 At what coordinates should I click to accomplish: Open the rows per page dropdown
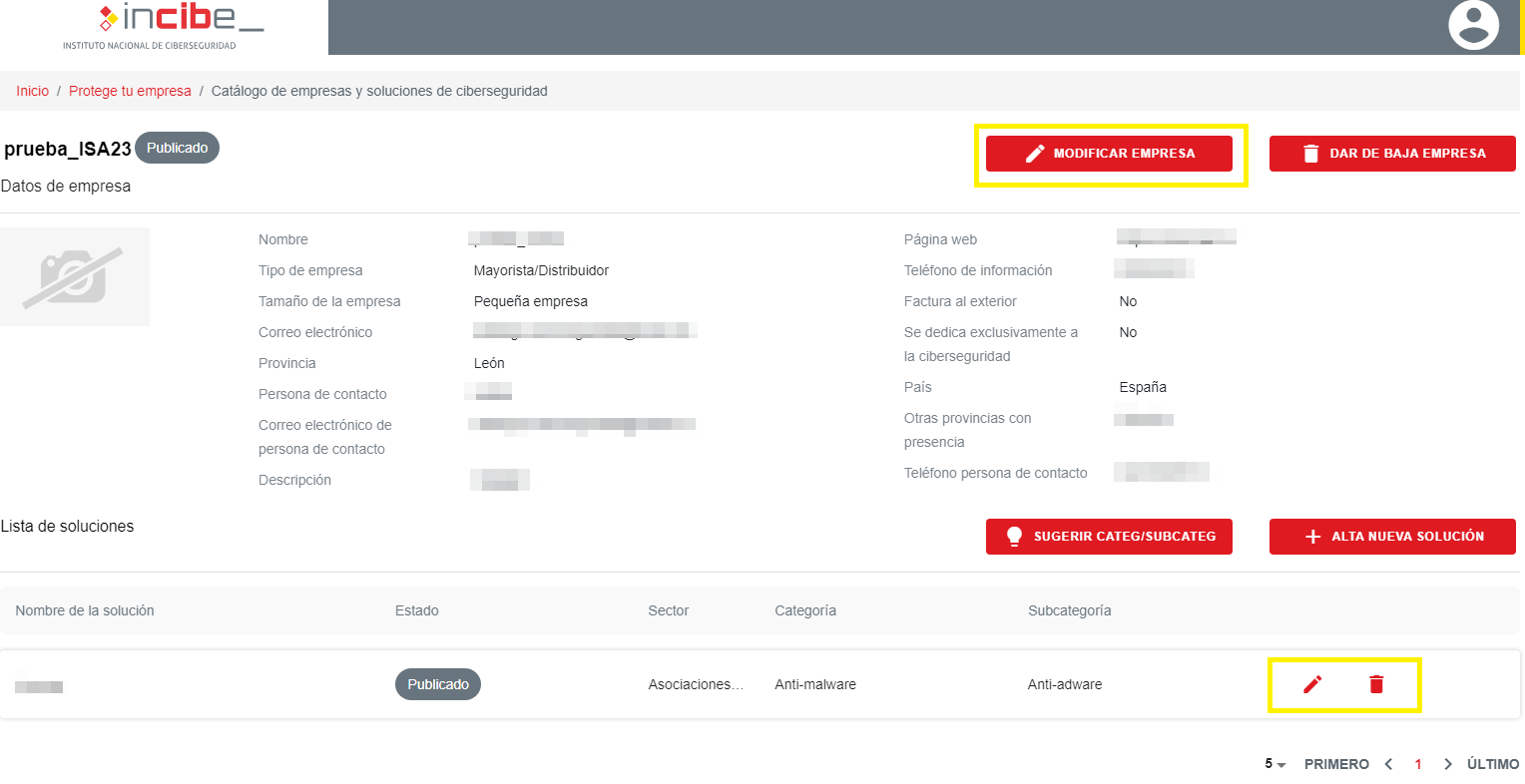point(1274,764)
